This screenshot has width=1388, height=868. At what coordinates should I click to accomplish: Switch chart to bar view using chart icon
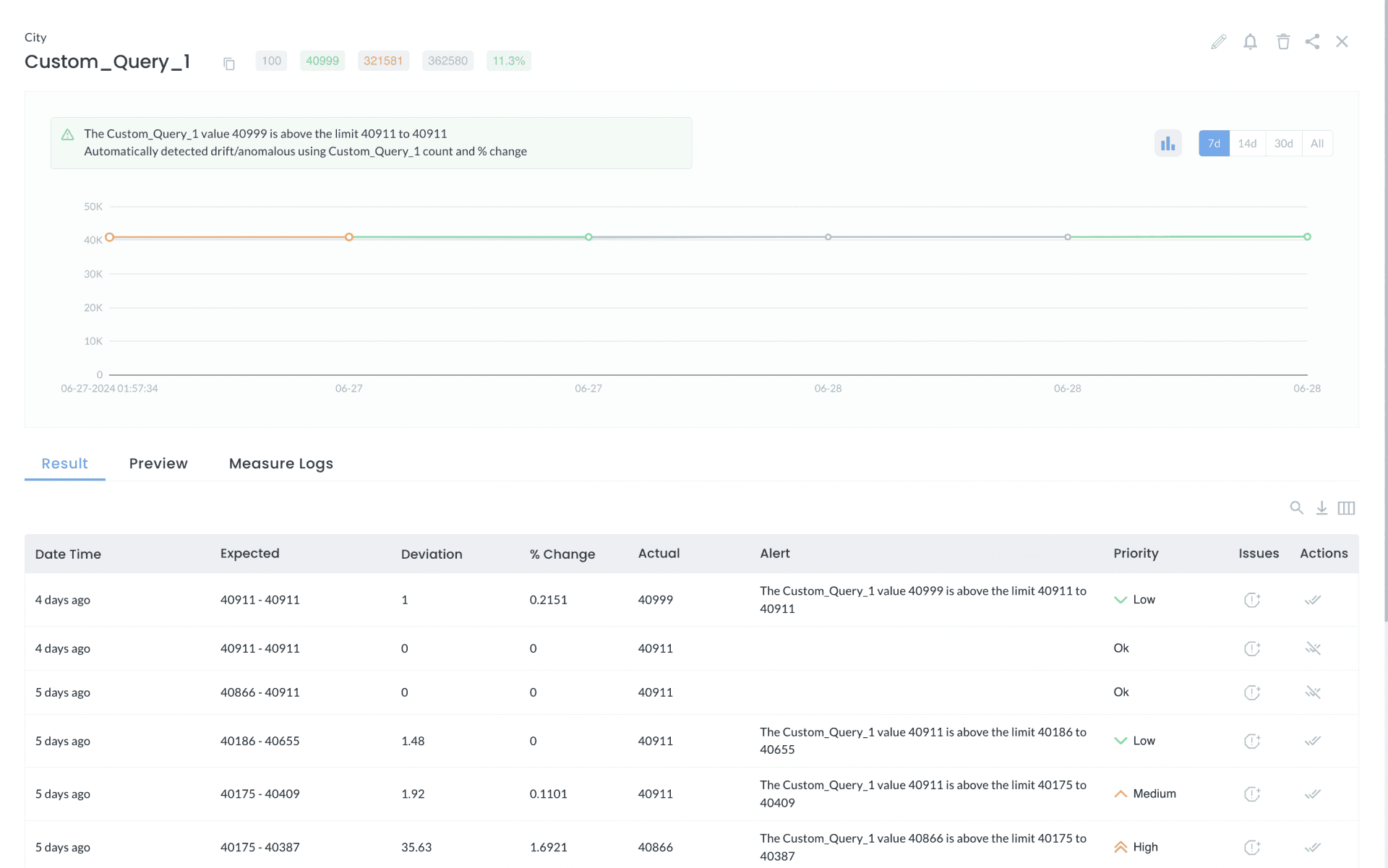pos(1168,143)
